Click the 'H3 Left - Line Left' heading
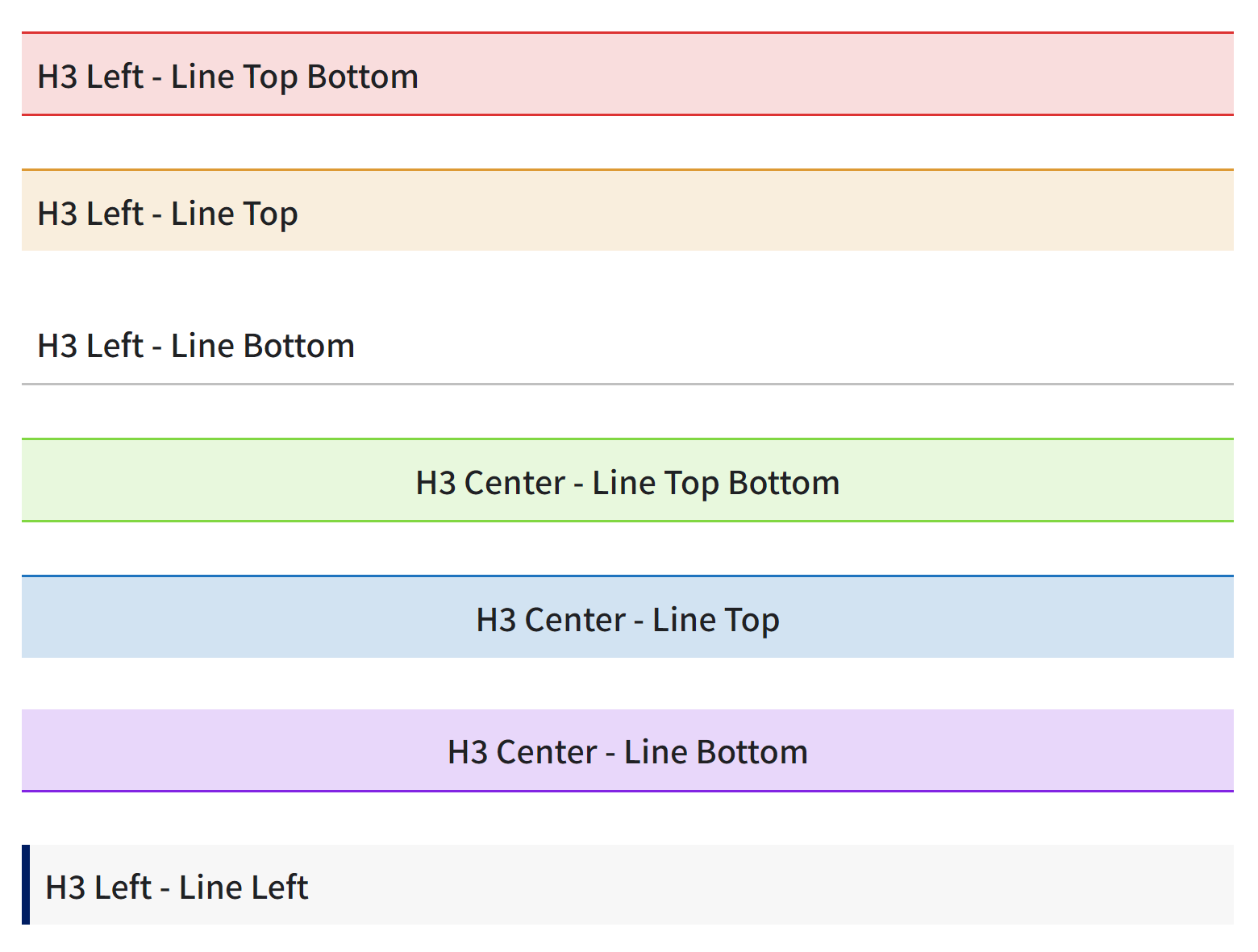Viewport: 1258px width, 952px height. click(627, 885)
